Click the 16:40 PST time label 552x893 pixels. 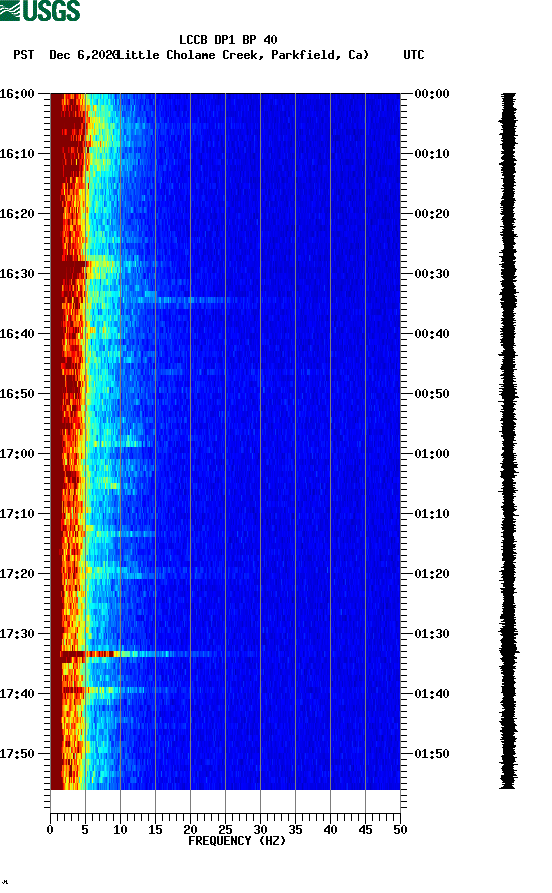17,334
